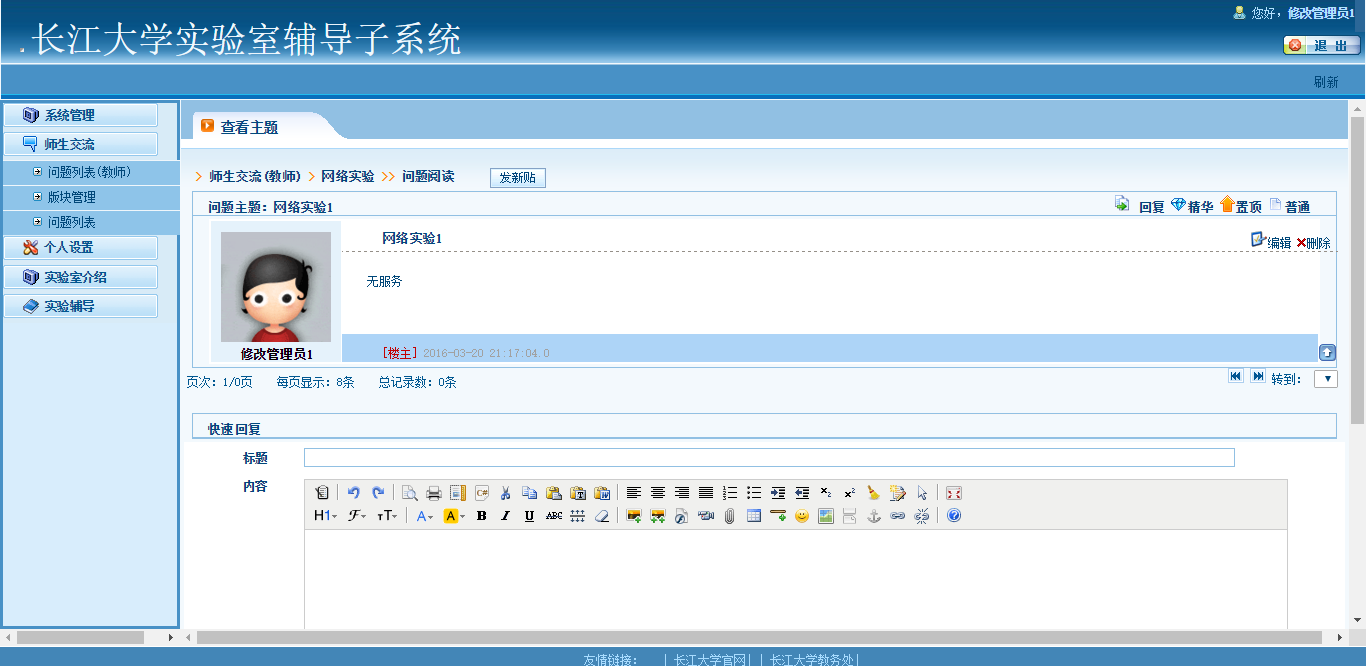The width and height of the screenshot is (1366, 671).
Task: Open the text color picker
Action: point(425,516)
